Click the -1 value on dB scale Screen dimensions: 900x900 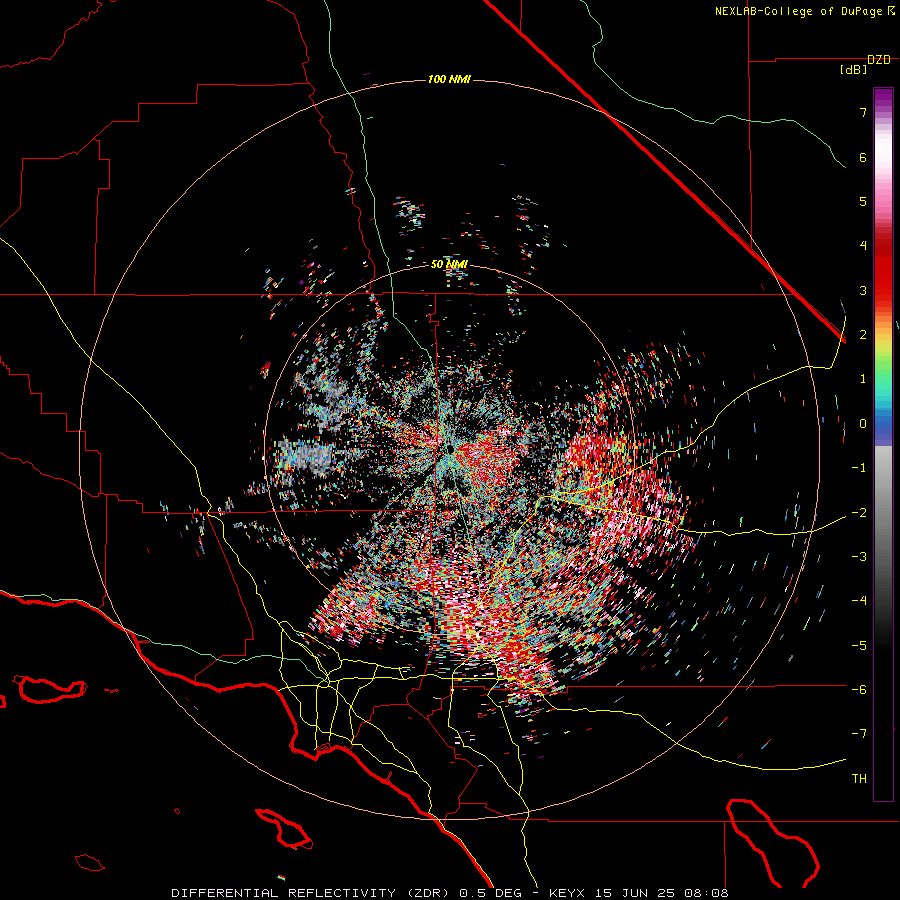859,468
